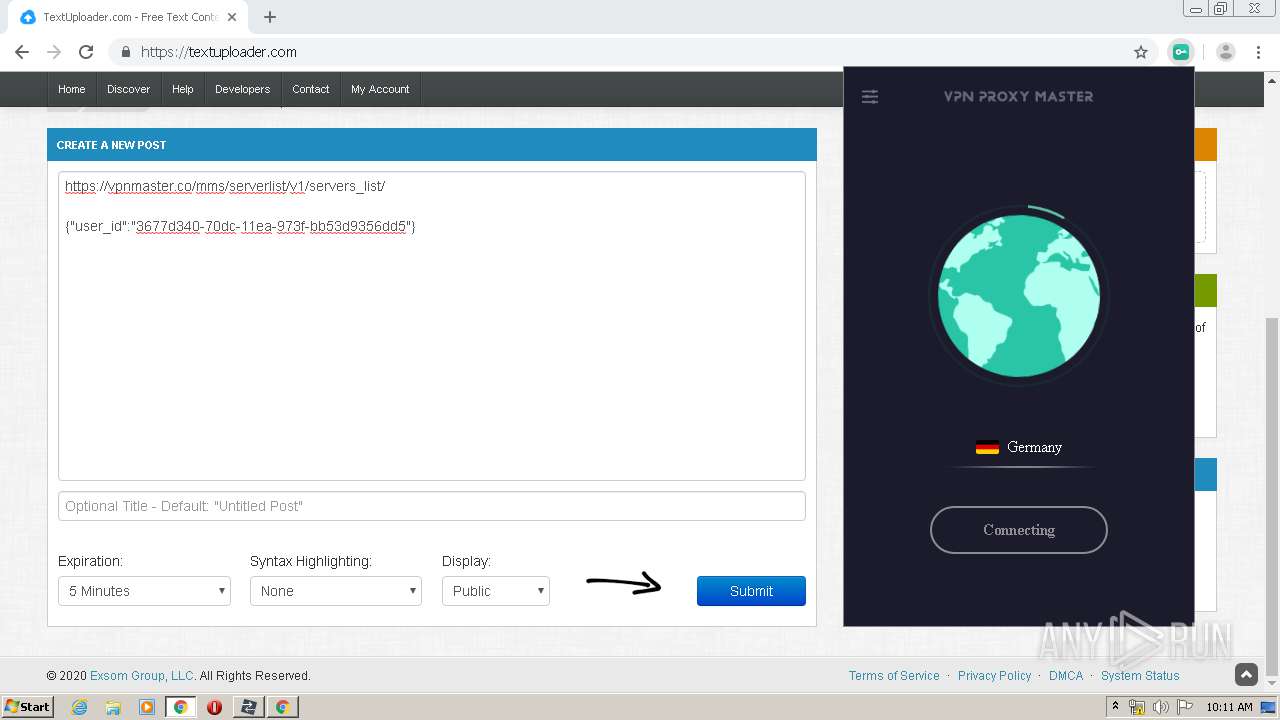Open the taskbar app left of second Chrome
Image resolution: width=1280 pixels, height=720 pixels.
pyautogui.click(x=248, y=707)
